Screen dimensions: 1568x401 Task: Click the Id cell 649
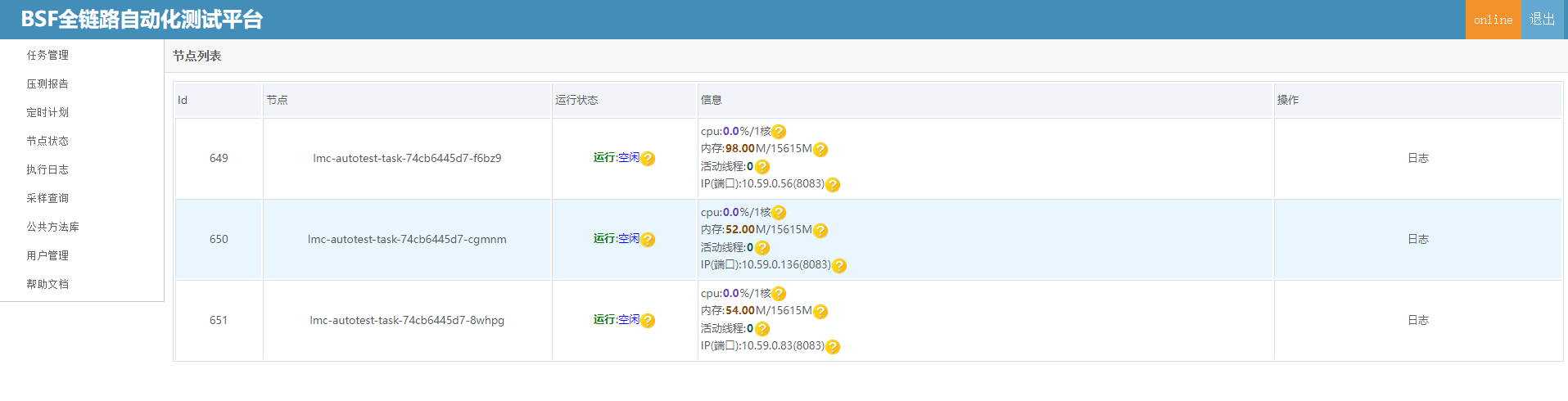[x=219, y=158]
